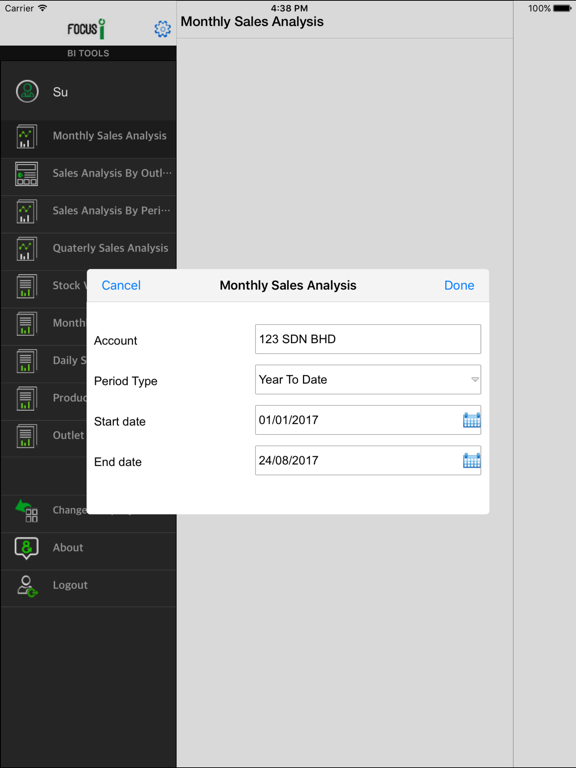Open calendar picker for End date
Viewport: 576px width, 768px height.
472,460
